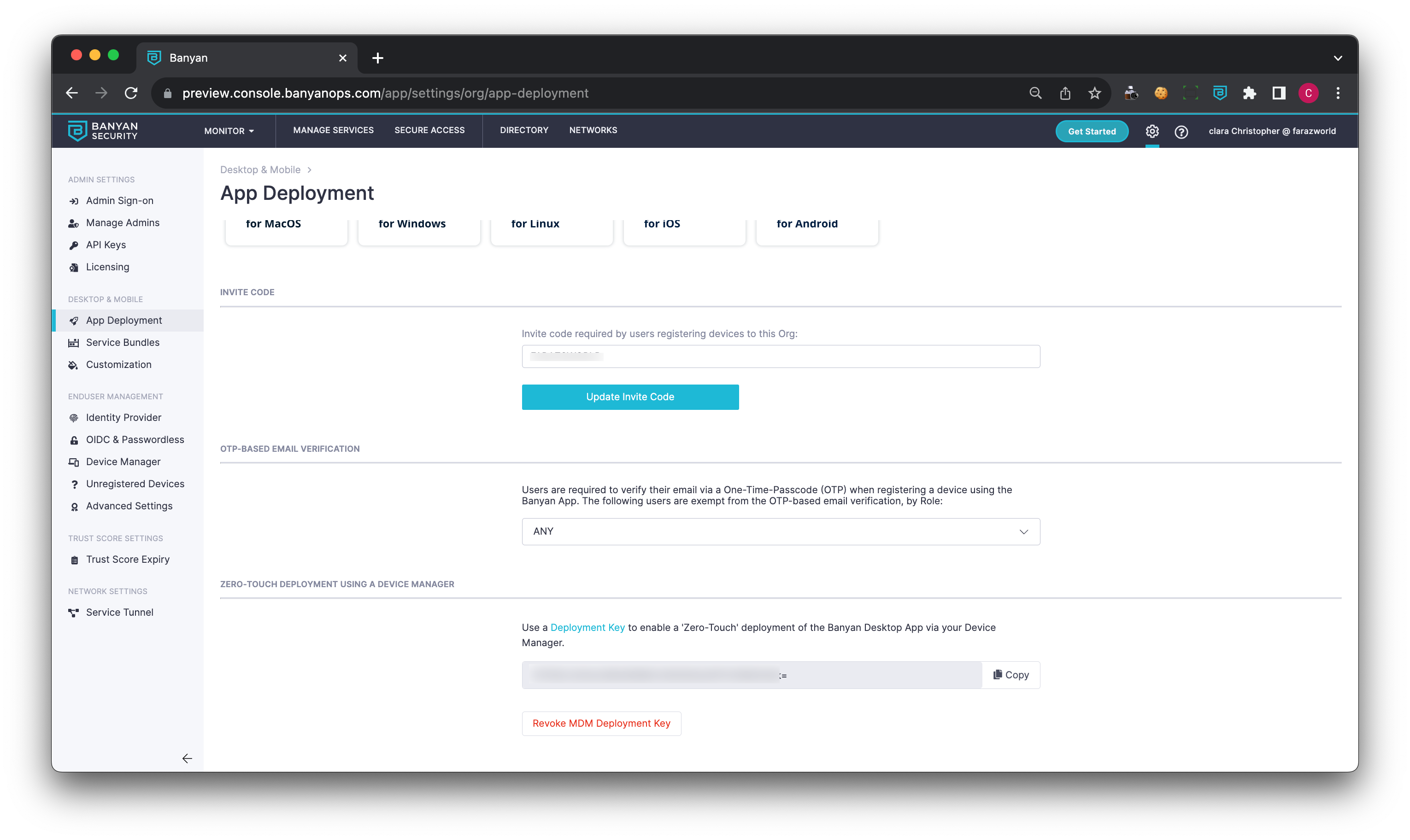This screenshot has width=1410, height=840.
Task: Click the Banyan browser extension icon
Action: click(1220, 93)
